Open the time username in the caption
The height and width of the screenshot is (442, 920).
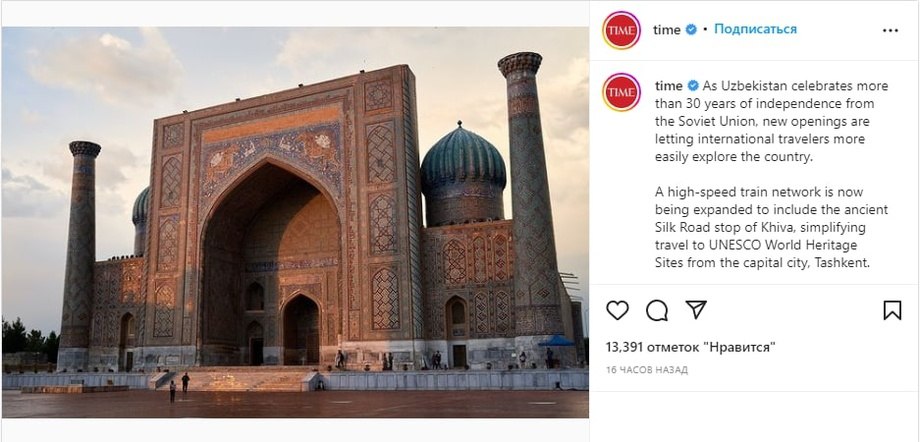click(667, 86)
